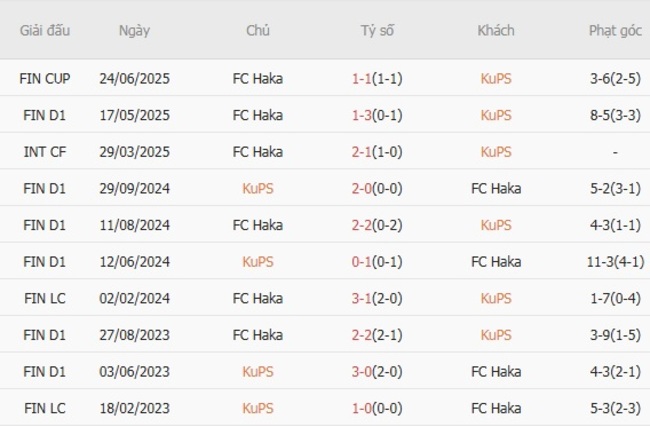Click the Phạt góc column header
Image resolution: width=650 pixels, height=427 pixels.
pyautogui.click(x=614, y=31)
